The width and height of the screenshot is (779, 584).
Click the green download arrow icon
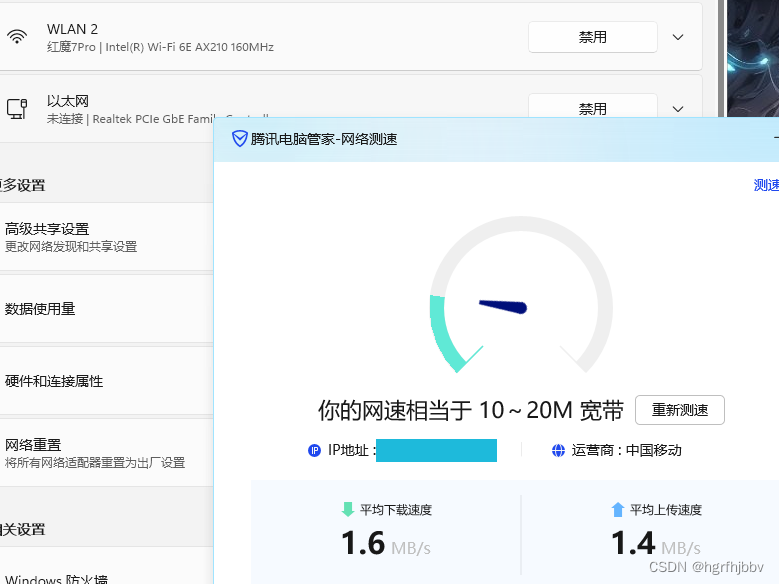coord(348,509)
